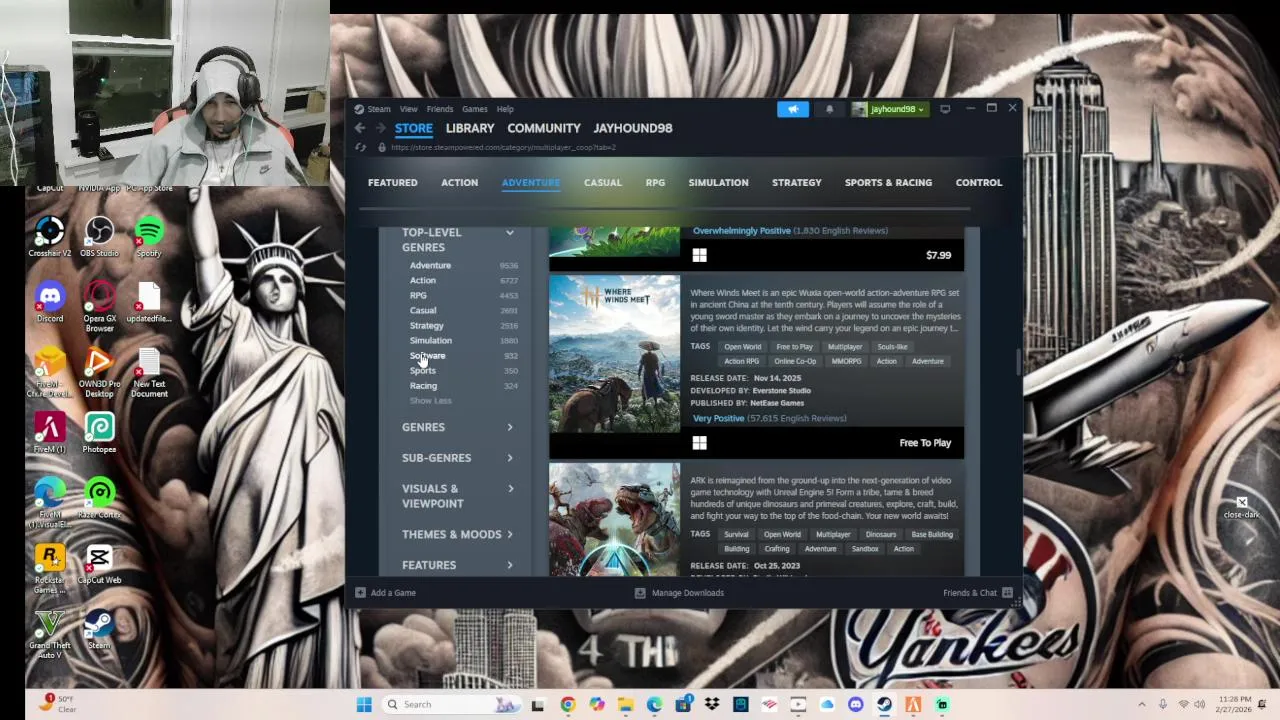Click the Dinosaurs tag on ARK
The width and height of the screenshot is (1280, 720).
click(x=881, y=534)
